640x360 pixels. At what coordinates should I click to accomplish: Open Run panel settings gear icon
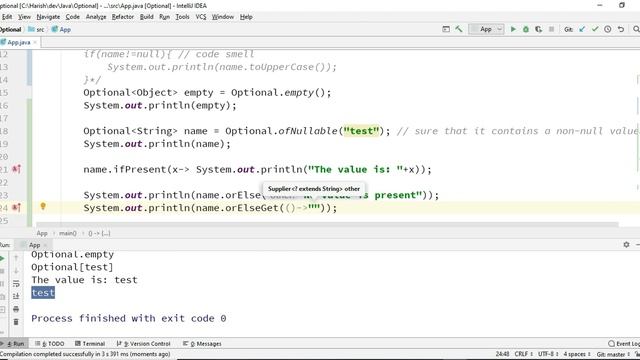tap(626, 244)
